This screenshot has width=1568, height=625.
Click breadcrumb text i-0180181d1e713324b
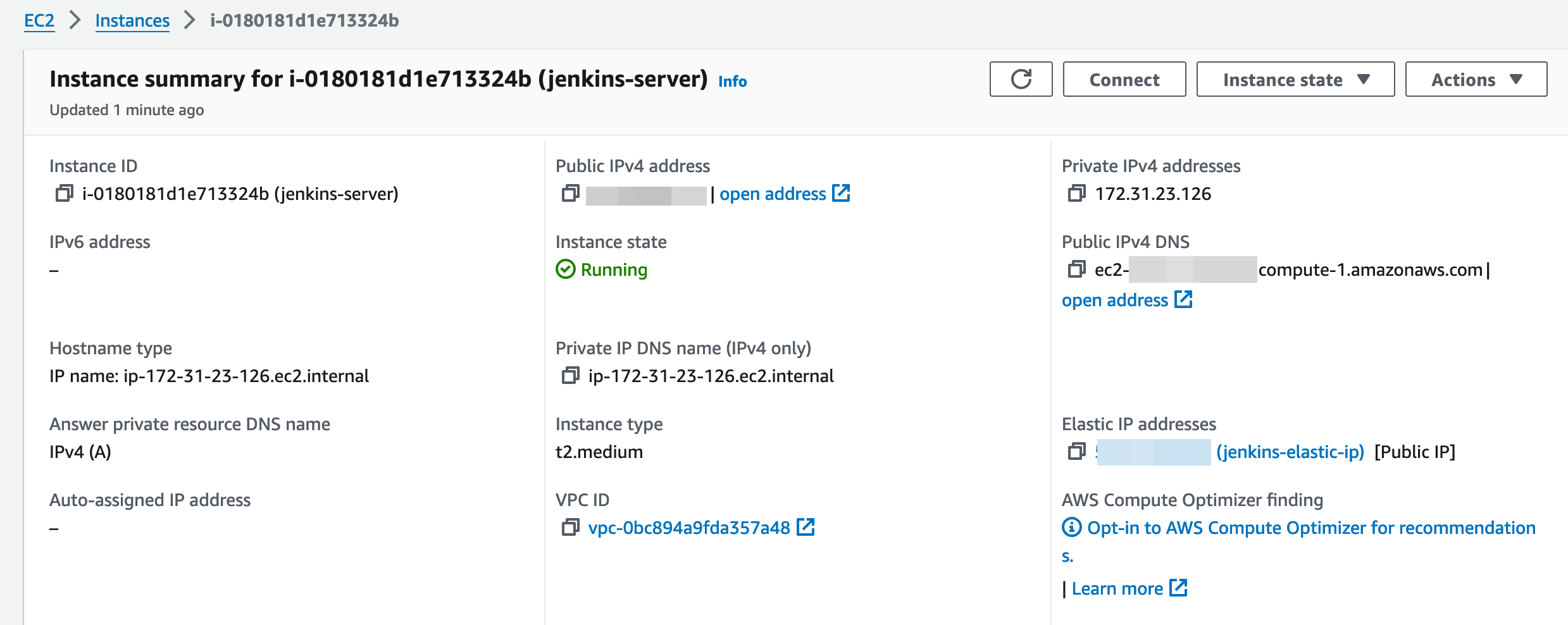pyautogui.click(x=304, y=20)
